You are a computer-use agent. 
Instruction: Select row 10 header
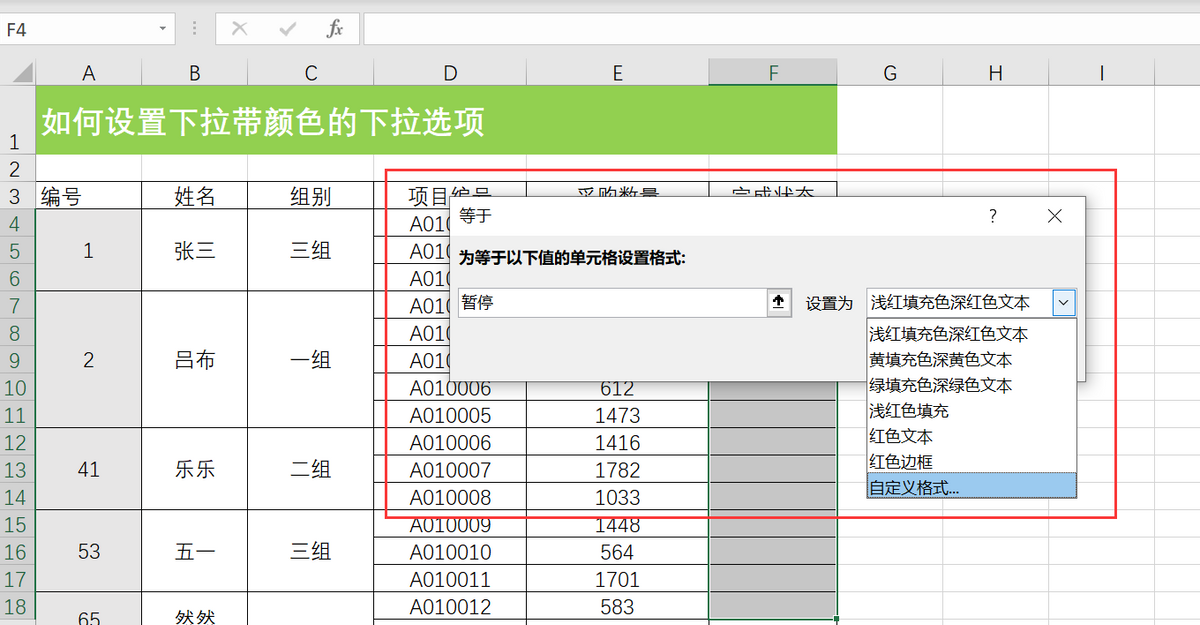(18, 387)
